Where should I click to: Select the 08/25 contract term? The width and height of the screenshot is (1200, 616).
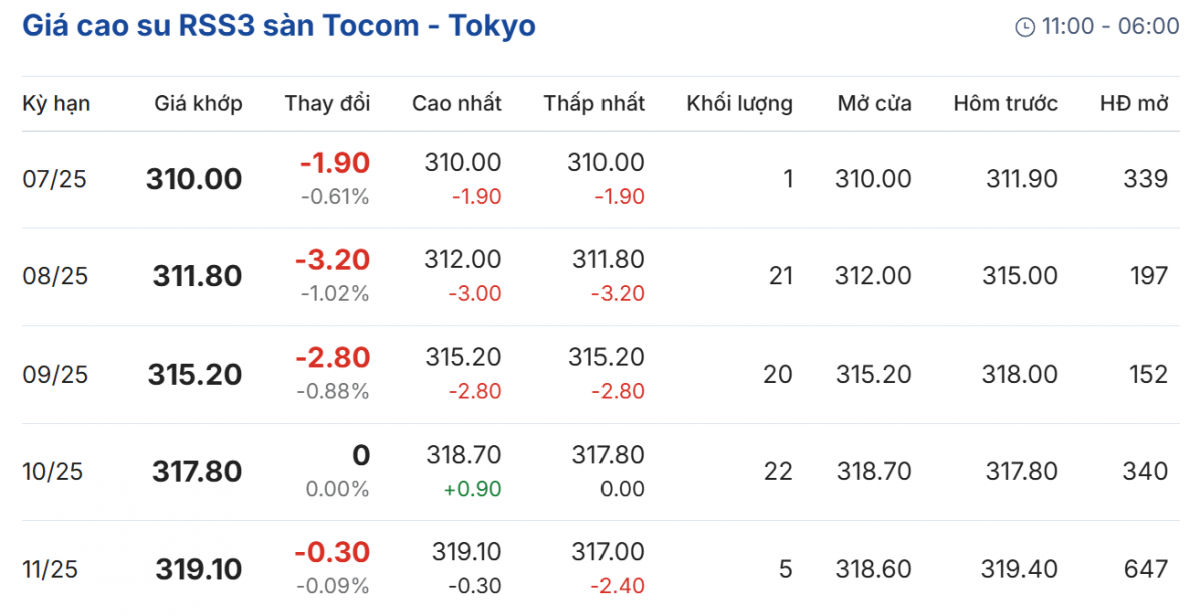click(55, 277)
